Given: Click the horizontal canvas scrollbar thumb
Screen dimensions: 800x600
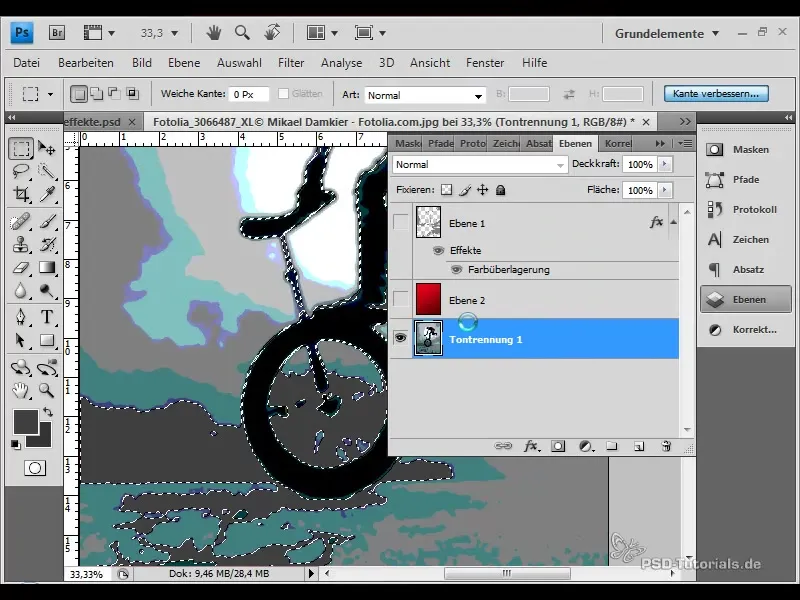Looking at the screenshot, I should coord(507,573).
